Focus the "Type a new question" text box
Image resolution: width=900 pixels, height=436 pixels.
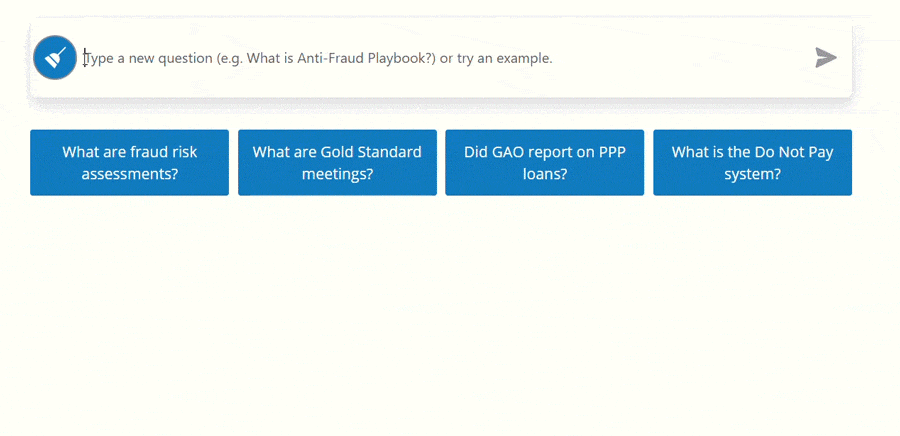coord(440,58)
